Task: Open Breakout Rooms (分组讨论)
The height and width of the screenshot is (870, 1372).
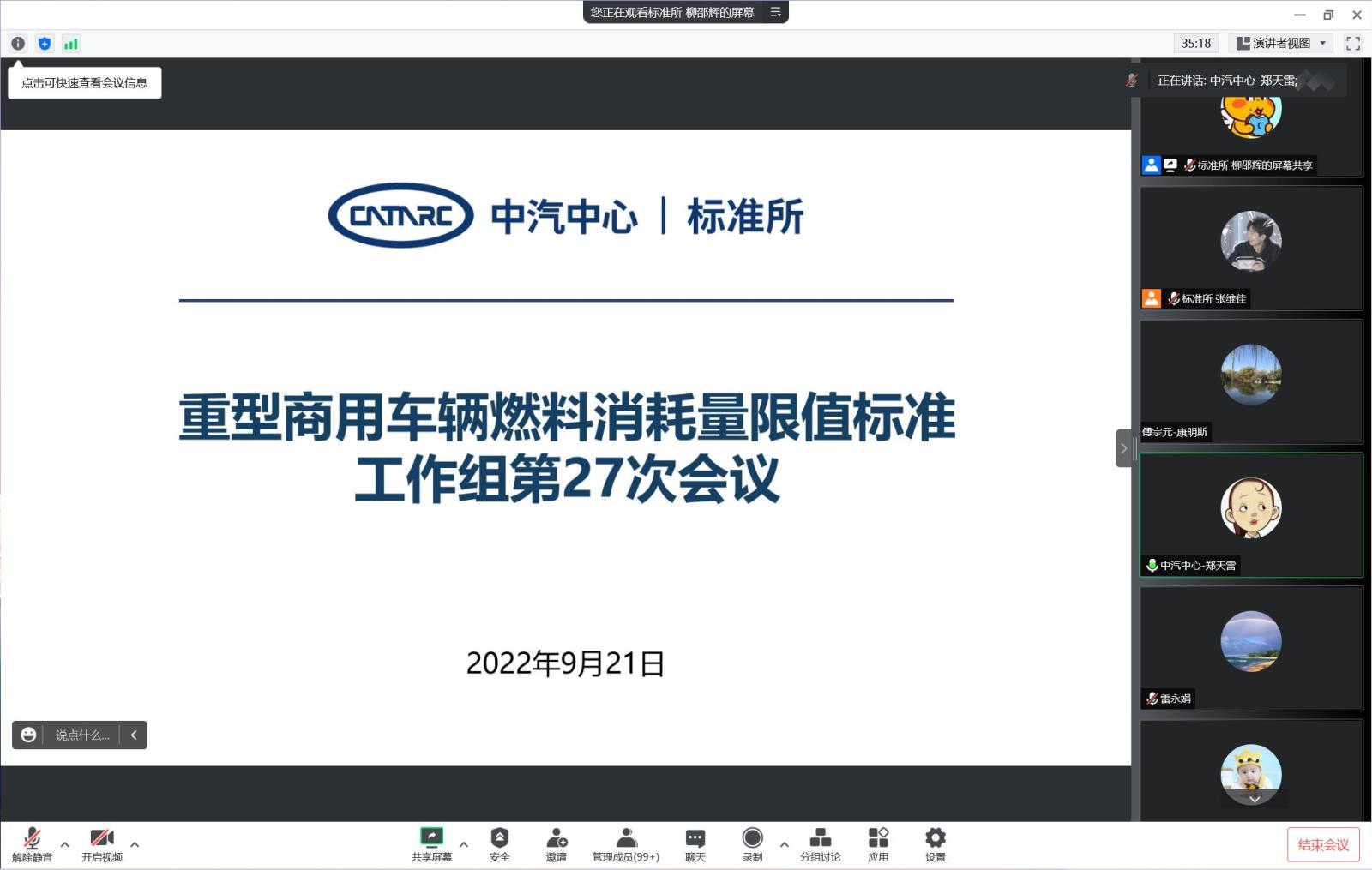Action: [820, 843]
